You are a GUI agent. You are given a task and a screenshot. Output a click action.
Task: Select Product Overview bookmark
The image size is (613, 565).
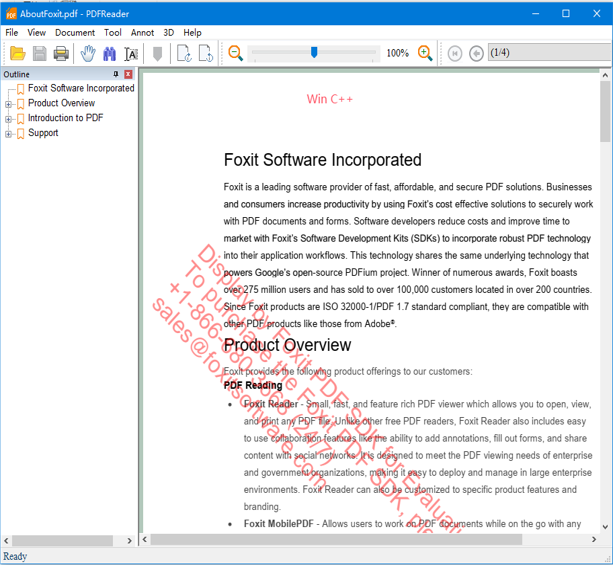tap(61, 103)
